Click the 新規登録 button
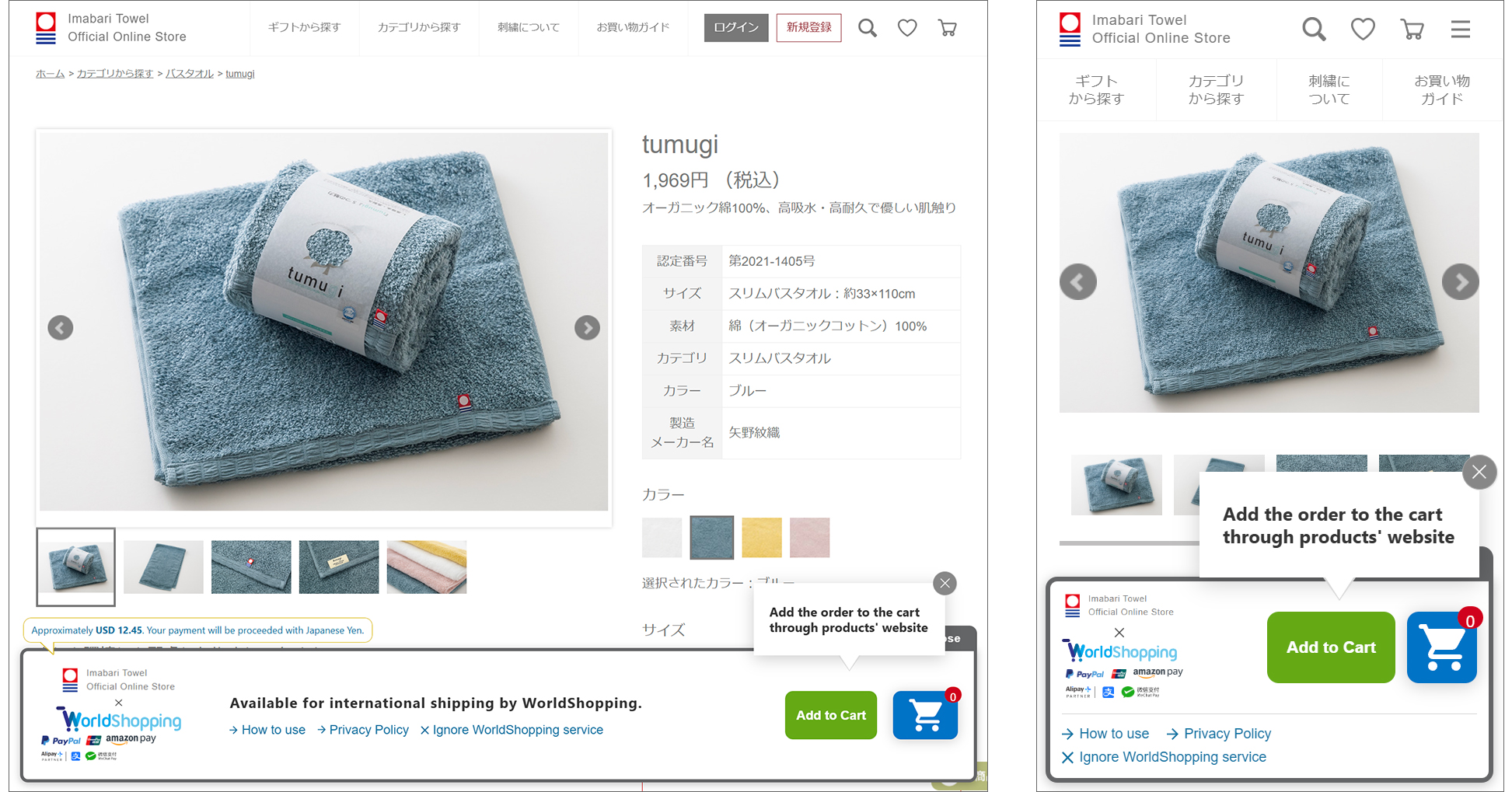 tap(808, 27)
